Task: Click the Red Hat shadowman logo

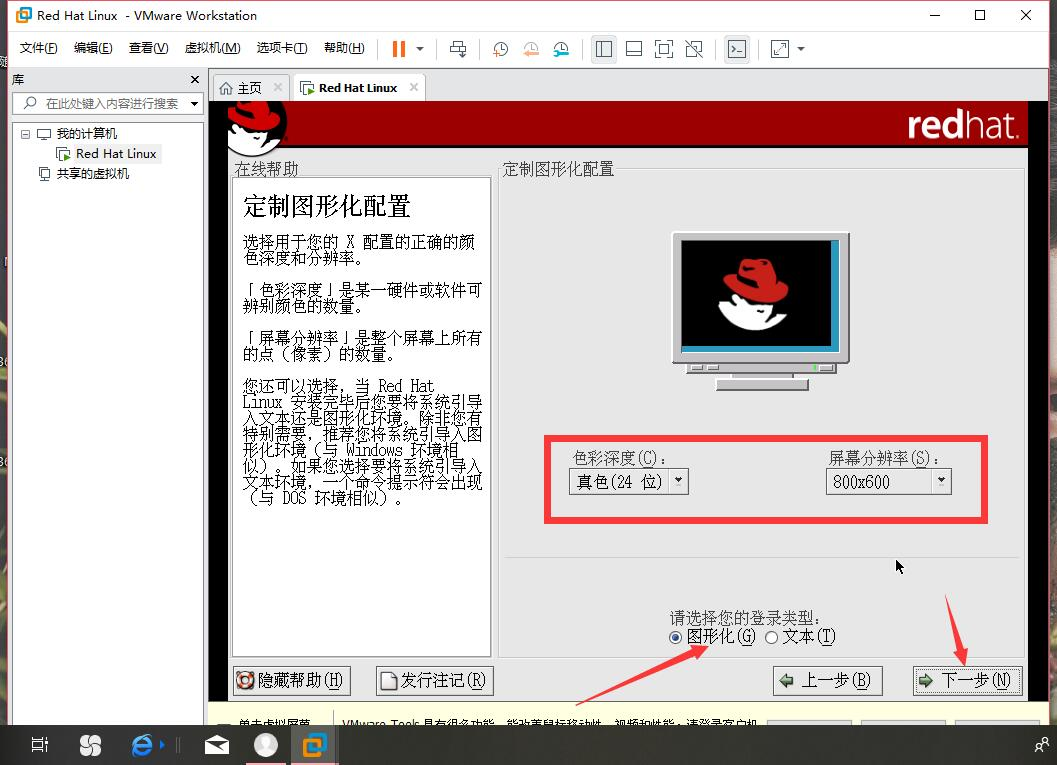Action: pos(256,127)
